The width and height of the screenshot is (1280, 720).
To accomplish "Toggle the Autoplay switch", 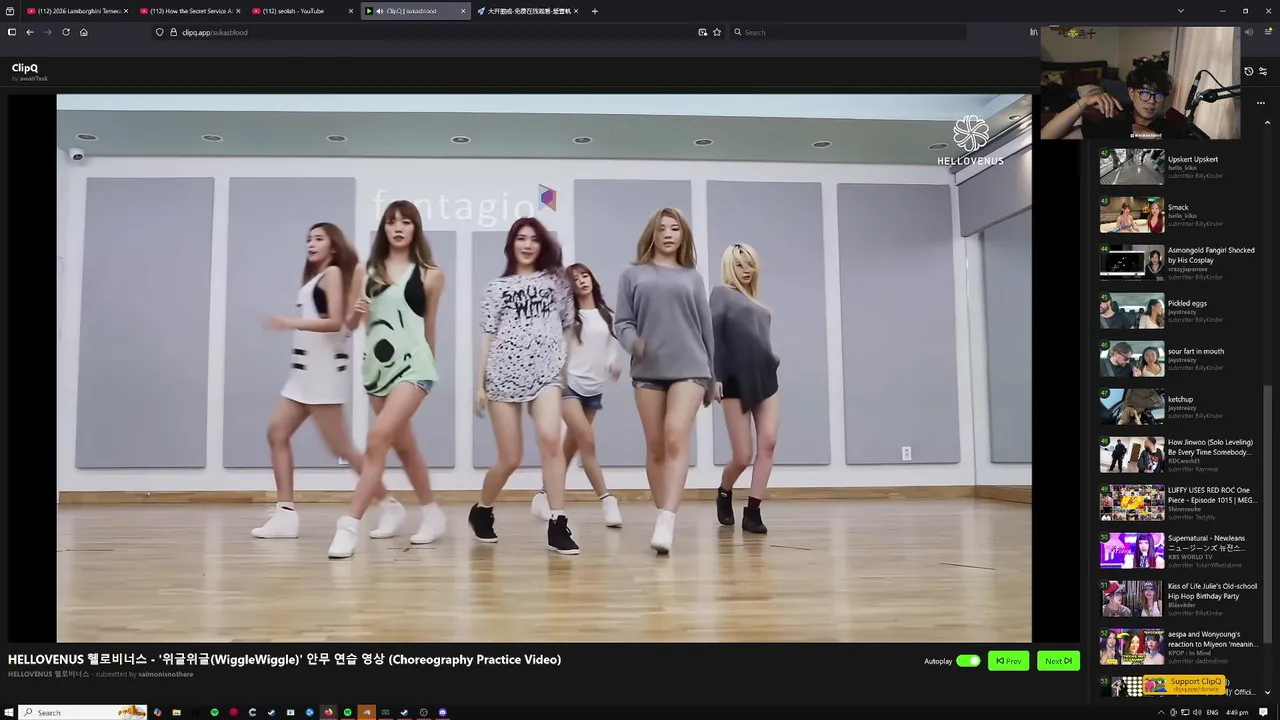I will point(968,661).
